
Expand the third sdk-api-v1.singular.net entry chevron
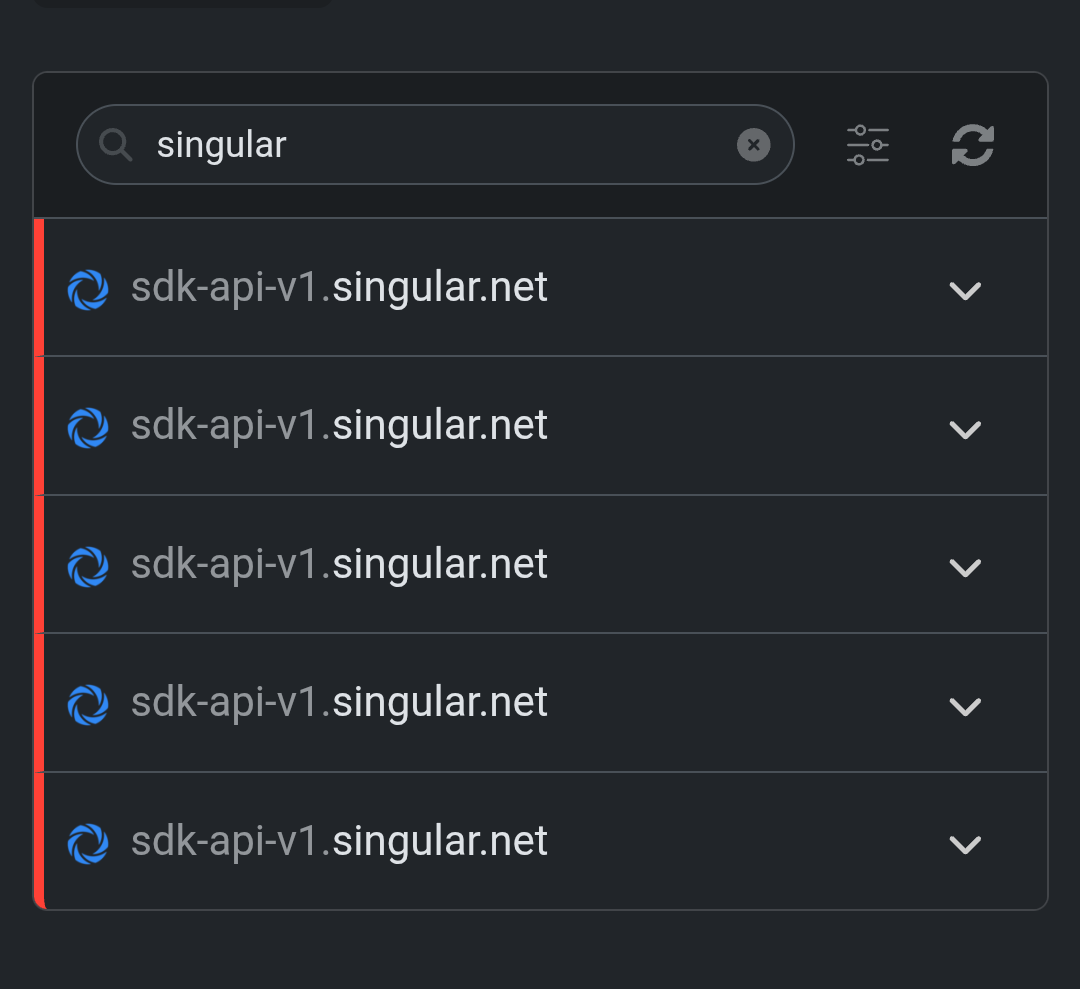(x=965, y=567)
